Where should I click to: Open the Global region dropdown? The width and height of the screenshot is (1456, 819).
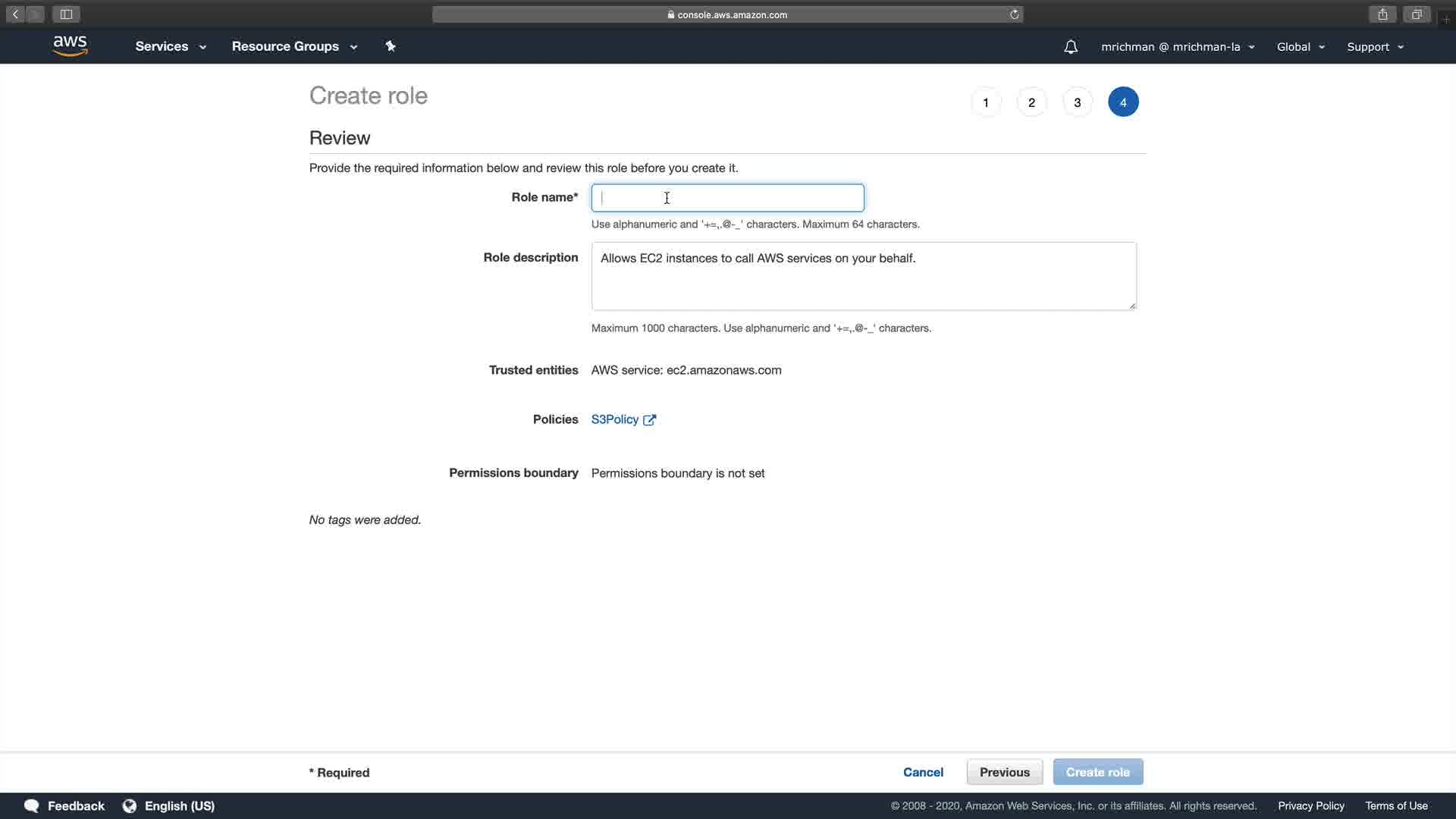[x=1300, y=47]
